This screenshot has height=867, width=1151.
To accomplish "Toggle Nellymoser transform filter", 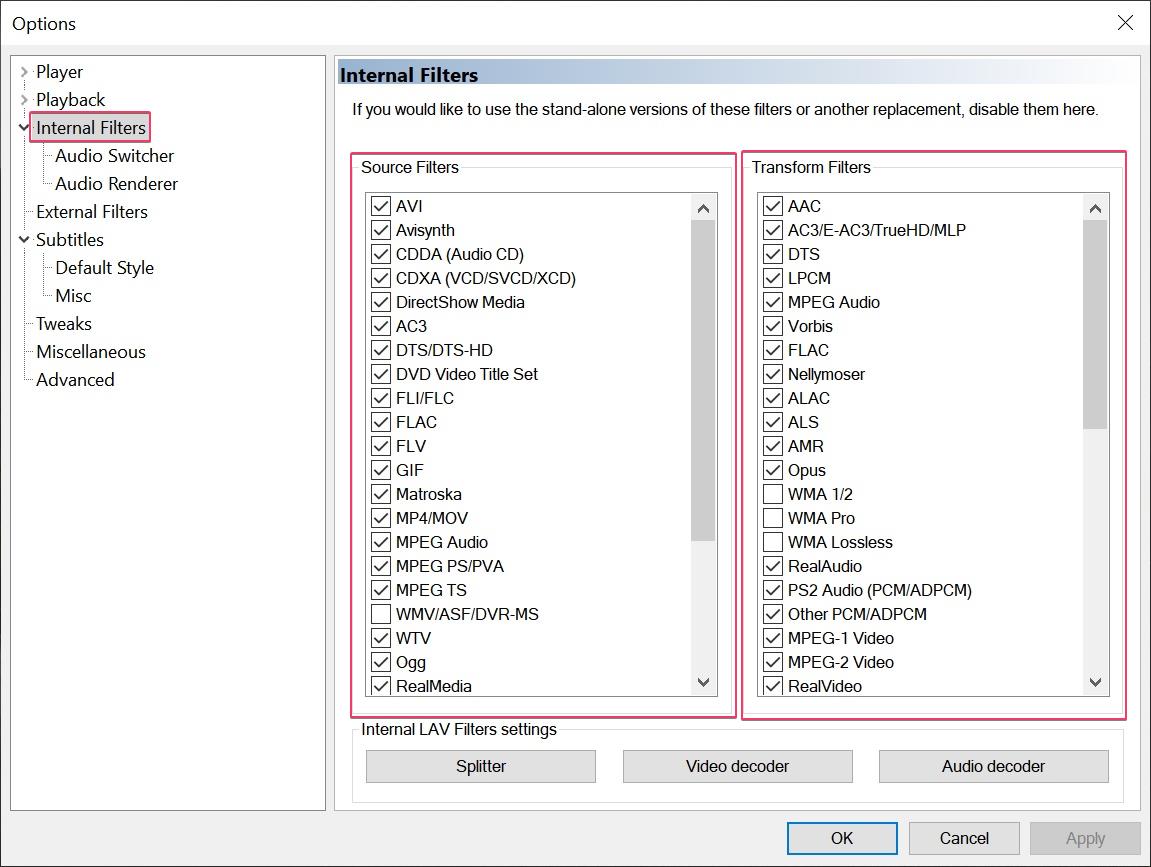I will tap(772, 374).
